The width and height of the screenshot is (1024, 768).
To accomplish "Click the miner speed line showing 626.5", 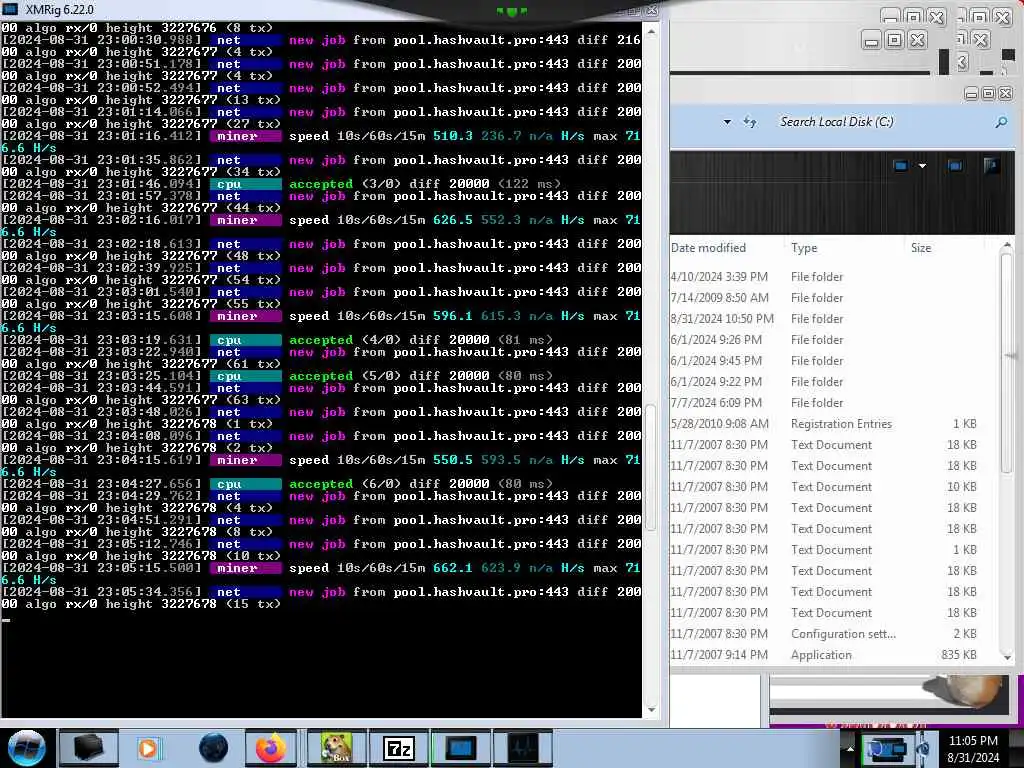I will [x=321, y=220].
